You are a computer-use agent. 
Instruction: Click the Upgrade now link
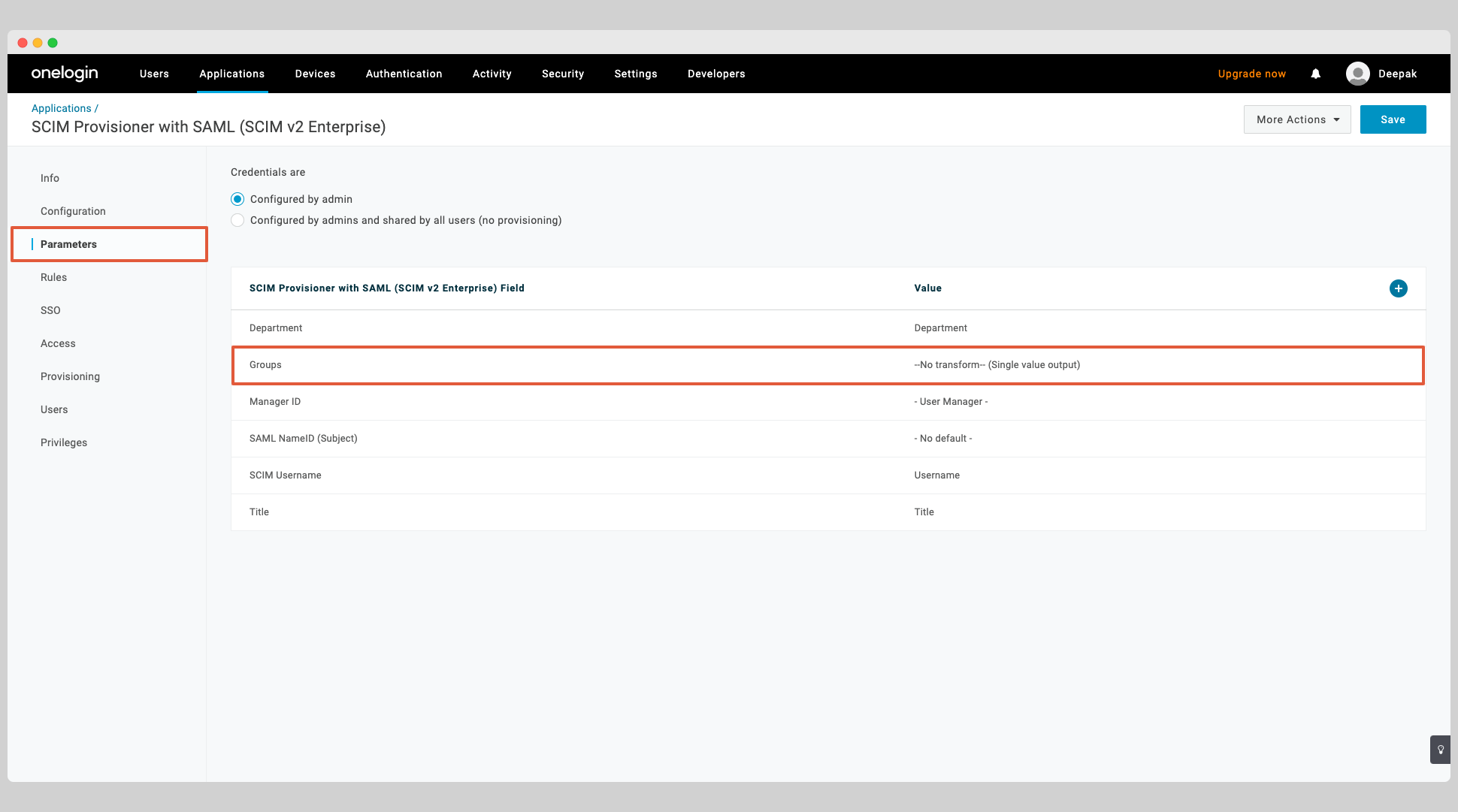[x=1251, y=74]
